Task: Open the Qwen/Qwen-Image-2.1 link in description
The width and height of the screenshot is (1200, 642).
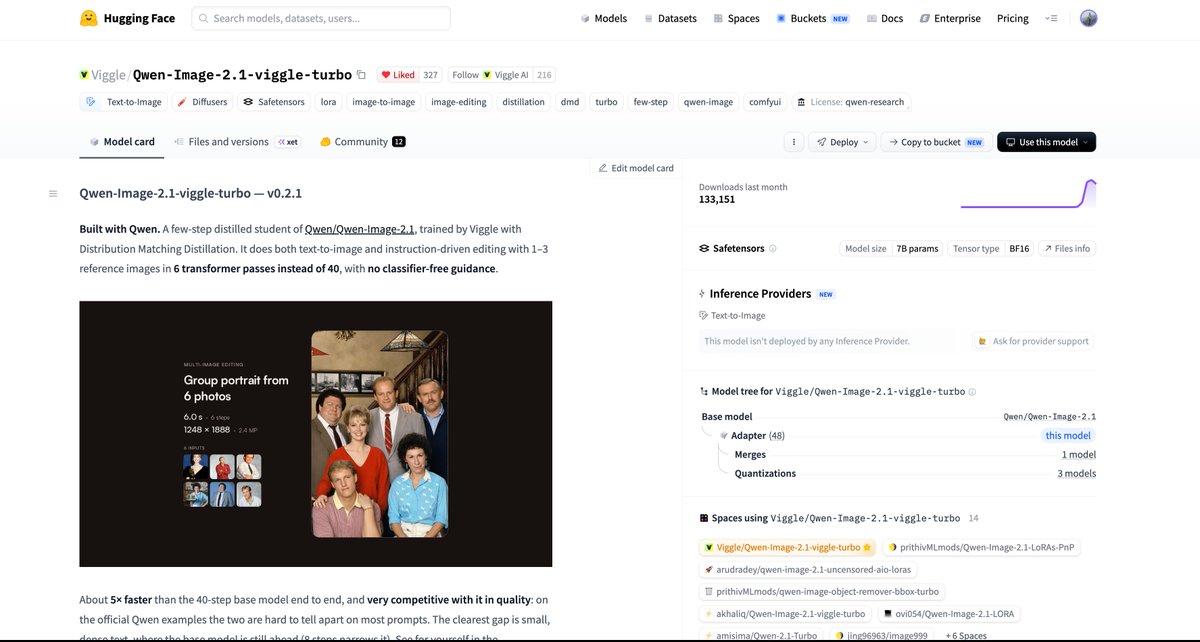Action: pyautogui.click(x=360, y=229)
